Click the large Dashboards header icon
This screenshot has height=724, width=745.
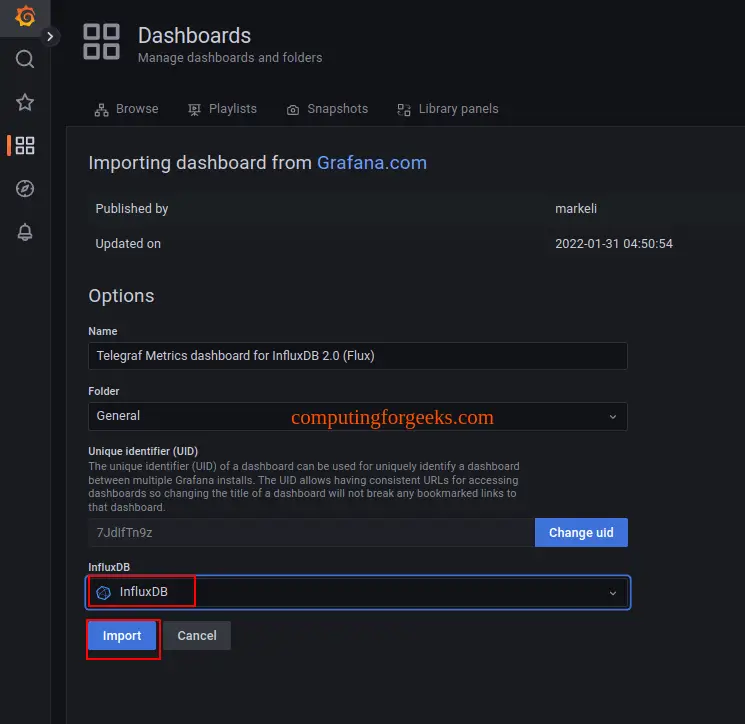[101, 42]
